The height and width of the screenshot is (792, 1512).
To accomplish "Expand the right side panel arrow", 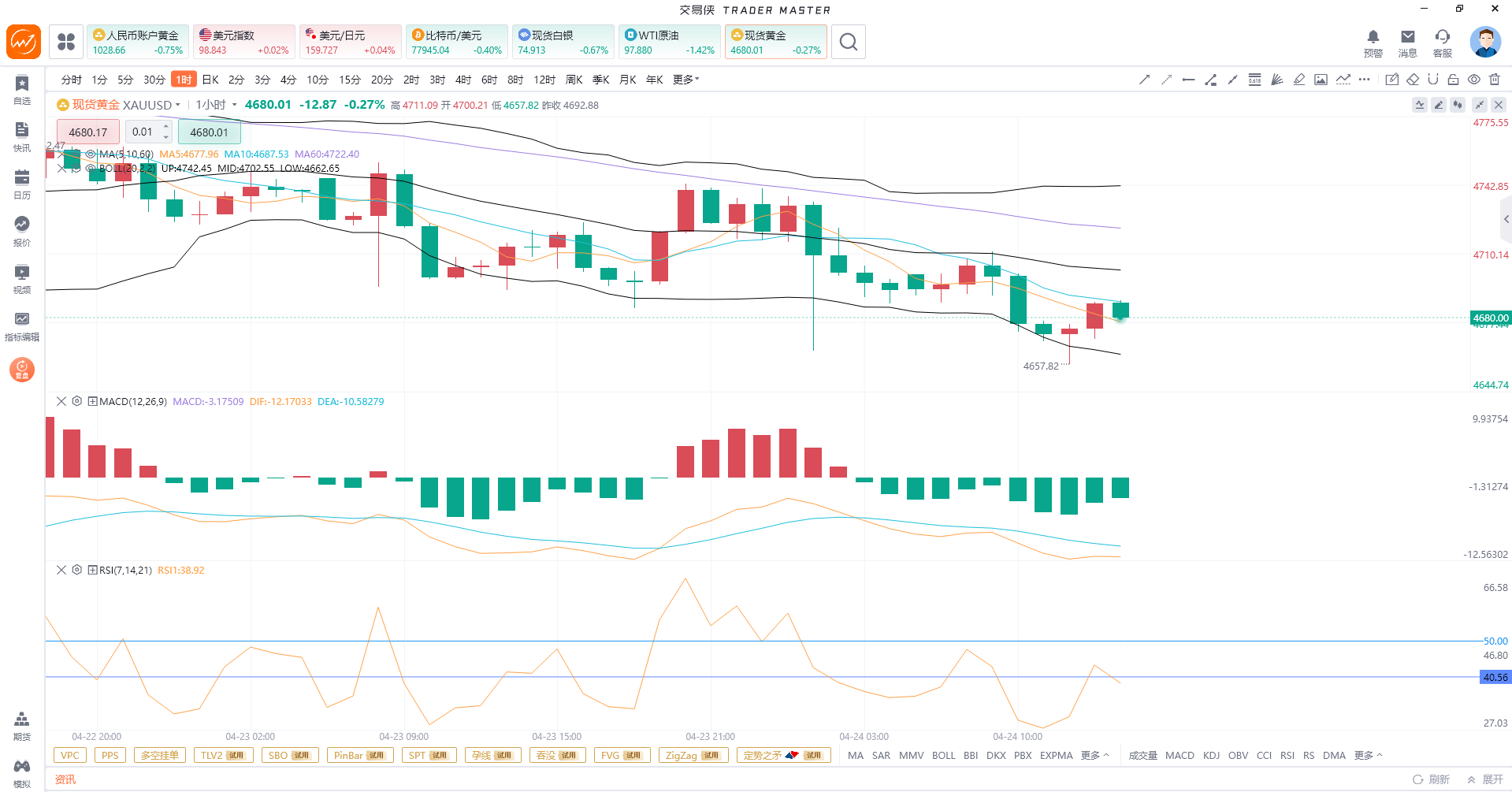I will [1506, 219].
